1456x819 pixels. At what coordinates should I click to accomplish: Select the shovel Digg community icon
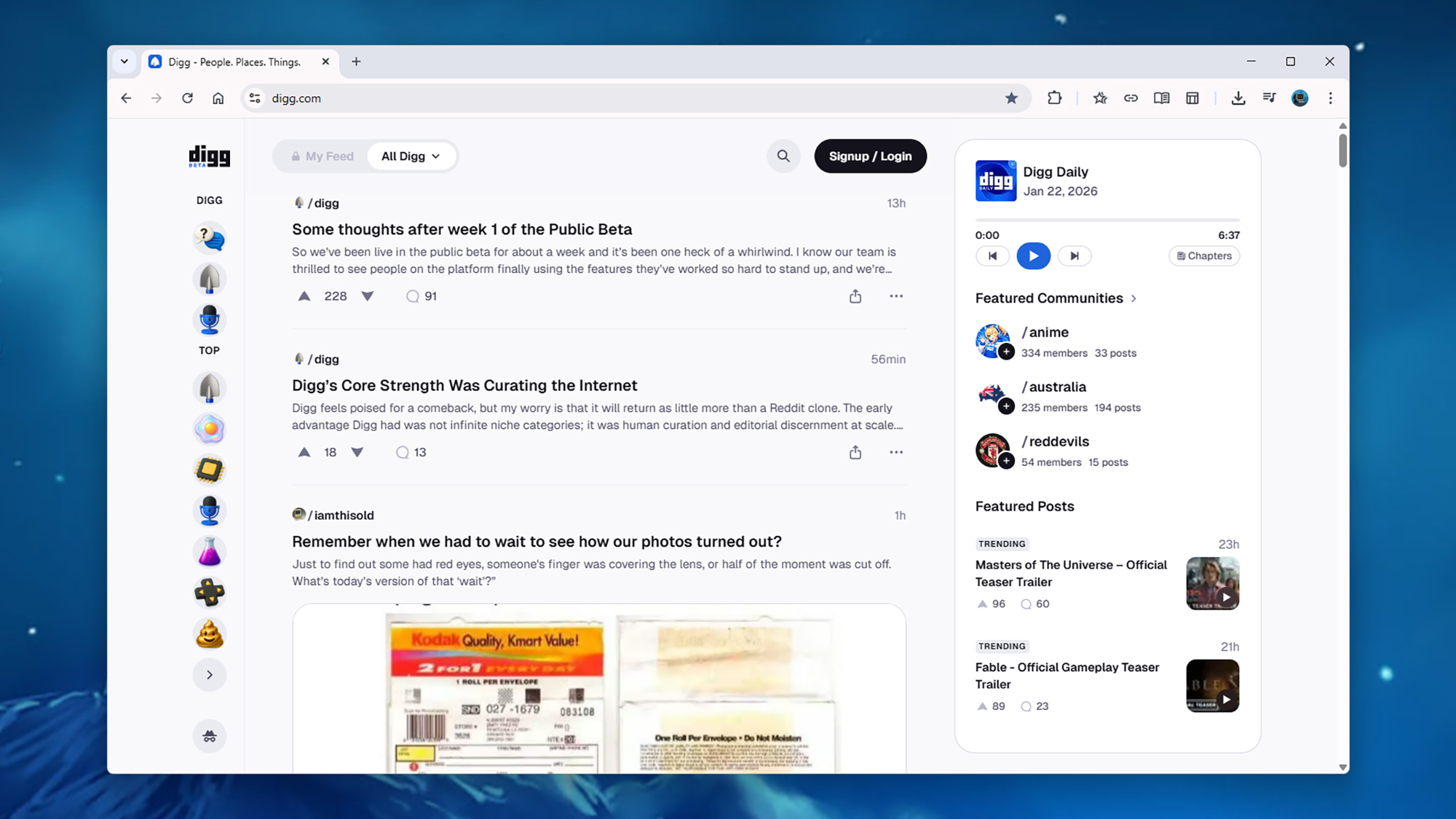tap(209, 279)
